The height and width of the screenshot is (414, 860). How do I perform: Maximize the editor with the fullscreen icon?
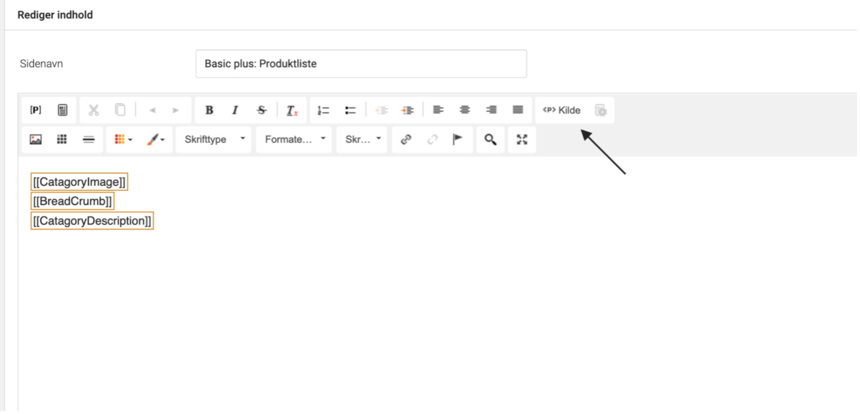pos(521,140)
